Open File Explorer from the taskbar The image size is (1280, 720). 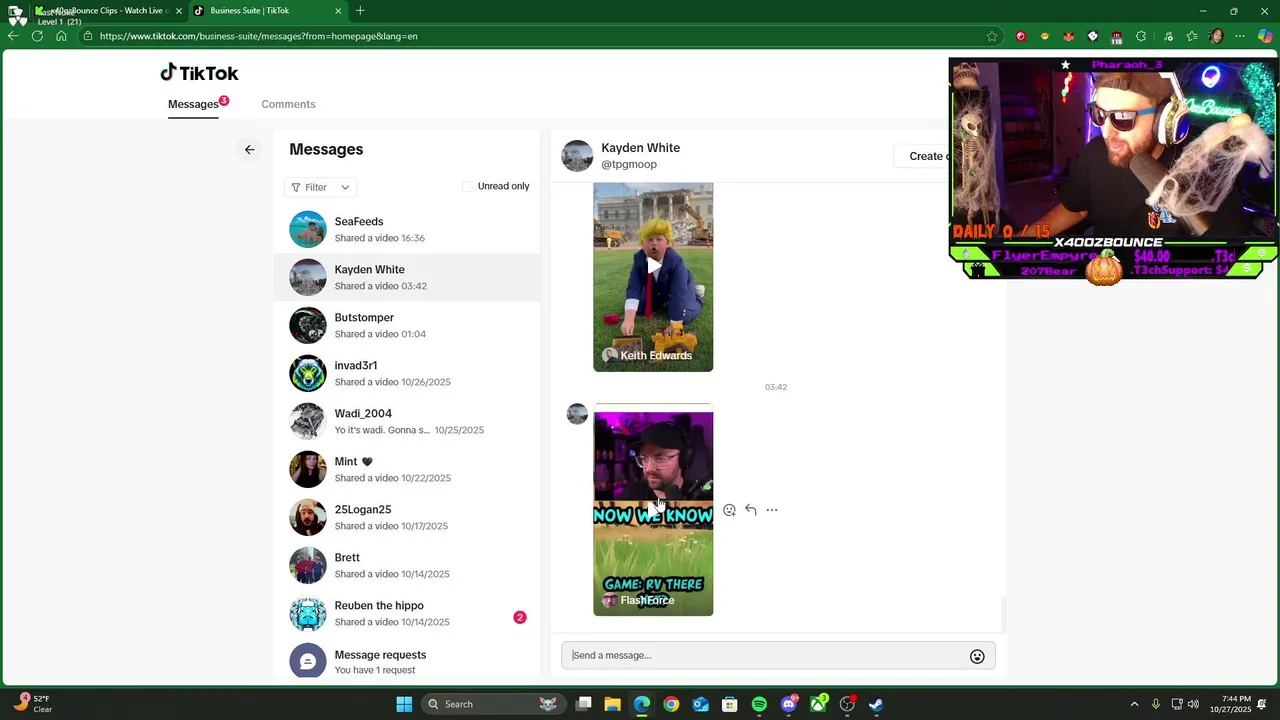613,704
